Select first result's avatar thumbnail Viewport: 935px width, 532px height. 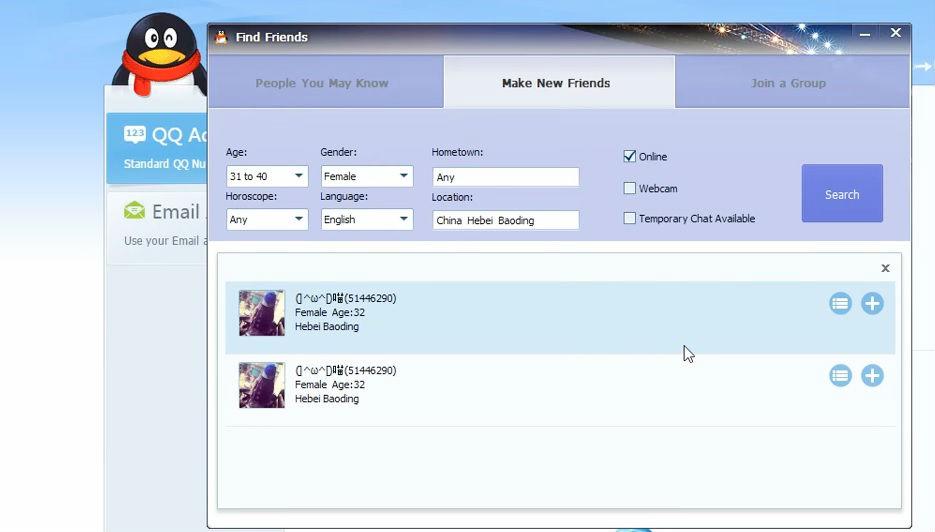262,313
